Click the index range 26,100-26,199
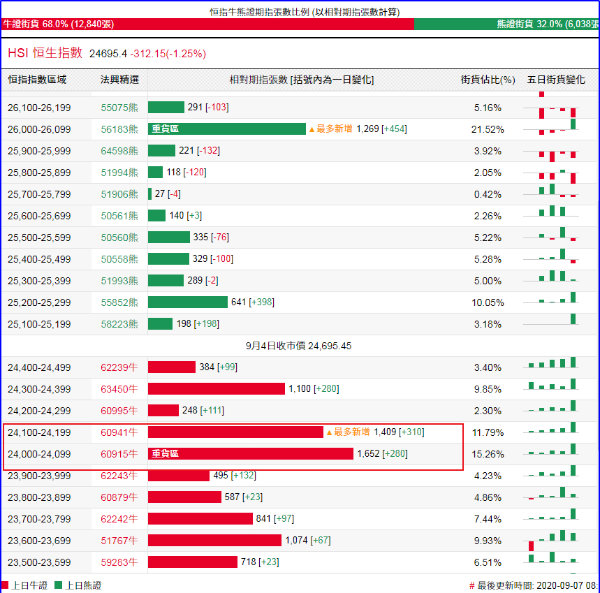 tap(39, 108)
